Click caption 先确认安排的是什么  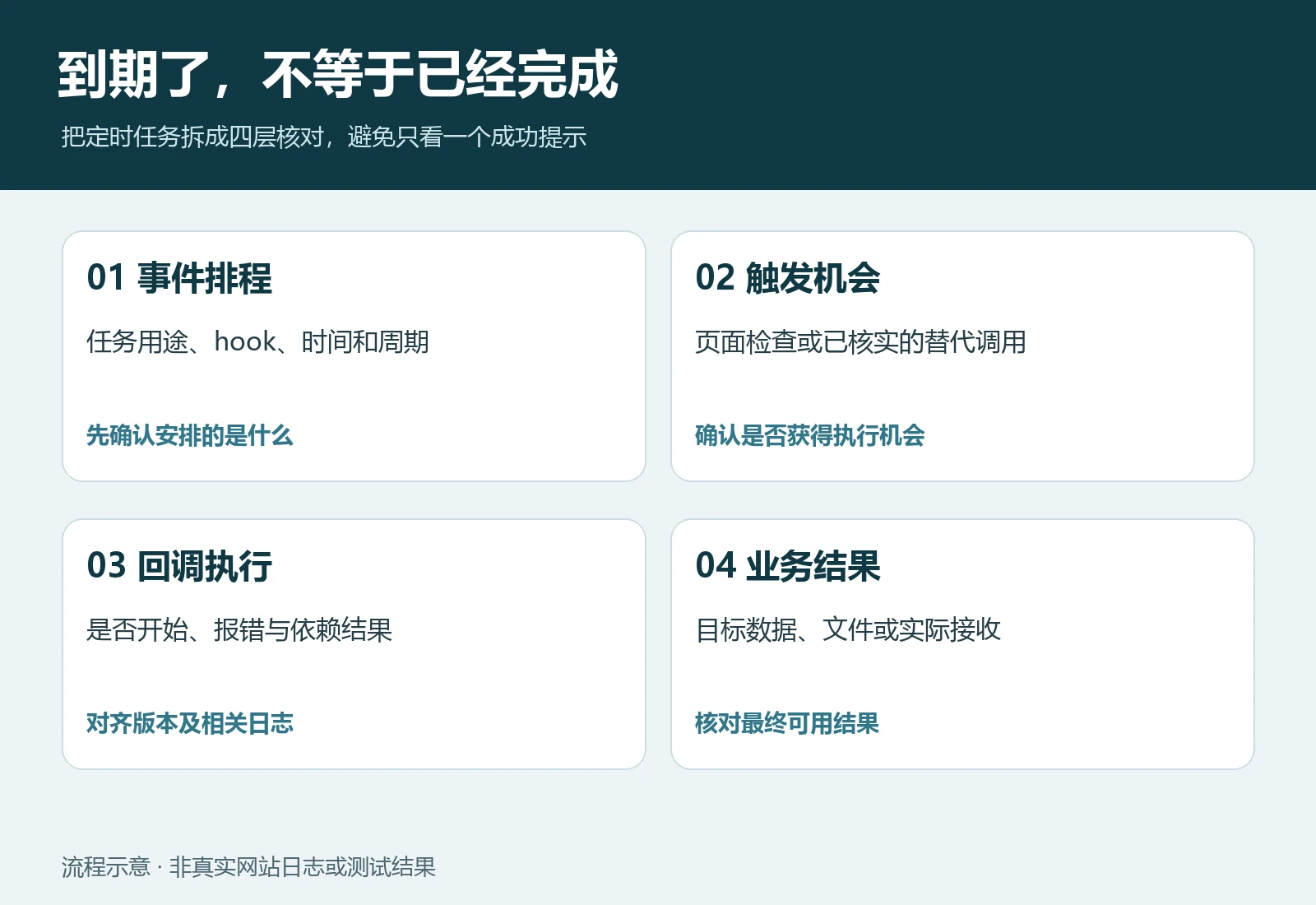click(189, 435)
